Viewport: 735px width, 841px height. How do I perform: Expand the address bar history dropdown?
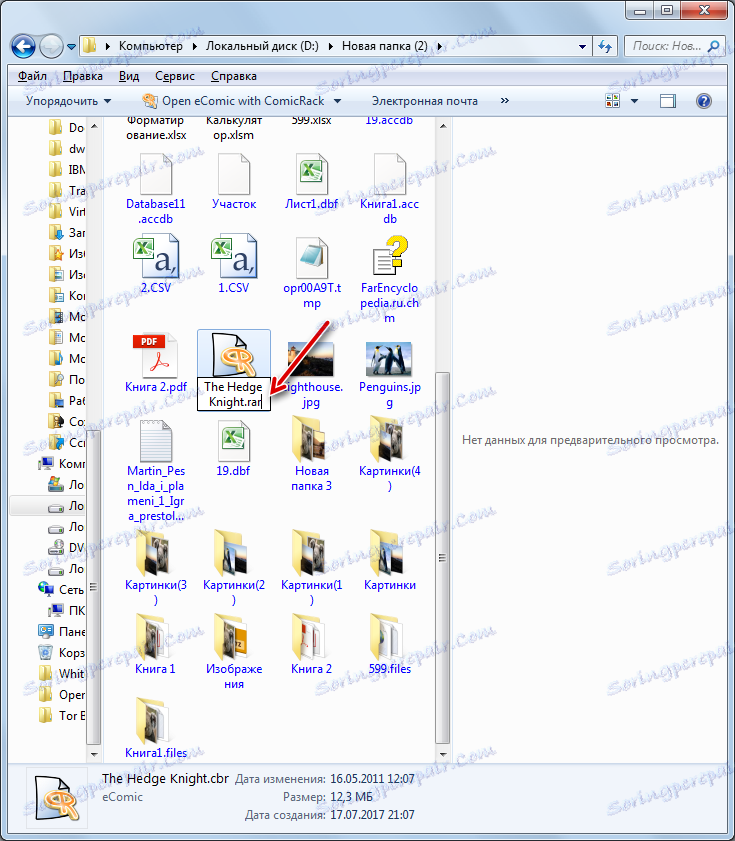(x=582, y=47)
